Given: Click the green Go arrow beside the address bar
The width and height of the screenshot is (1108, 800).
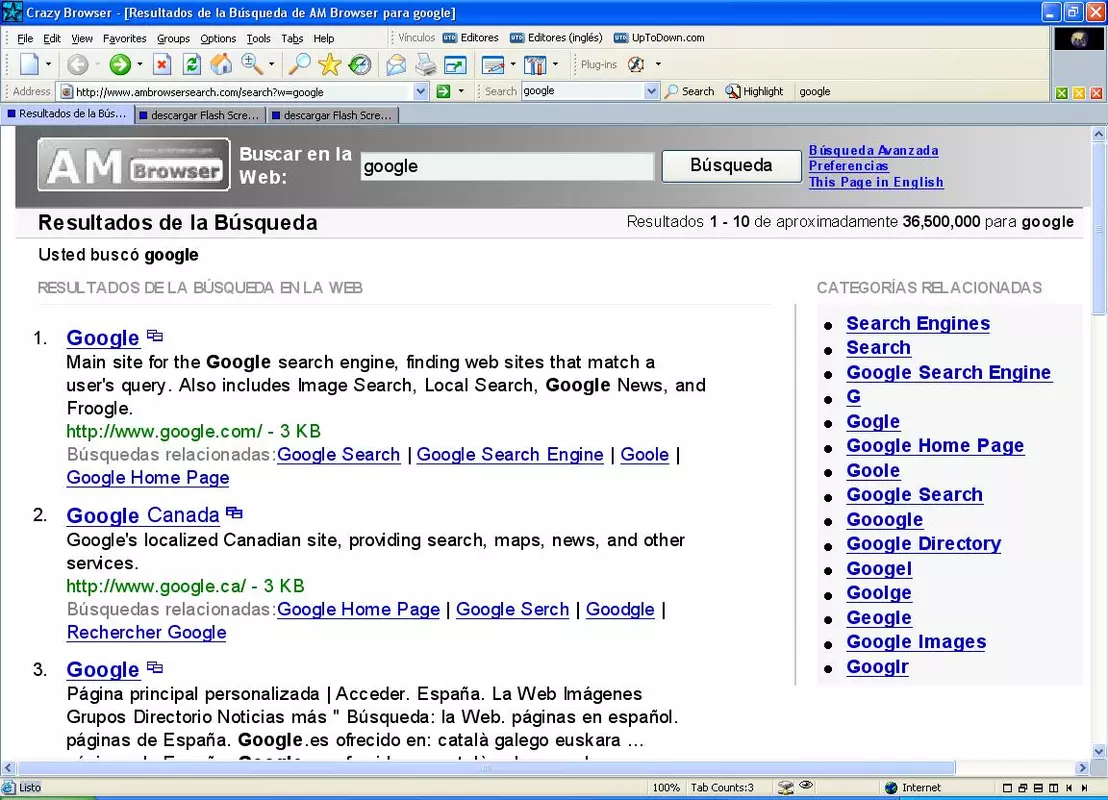Looking at the screenshot, I should point(443,91).
